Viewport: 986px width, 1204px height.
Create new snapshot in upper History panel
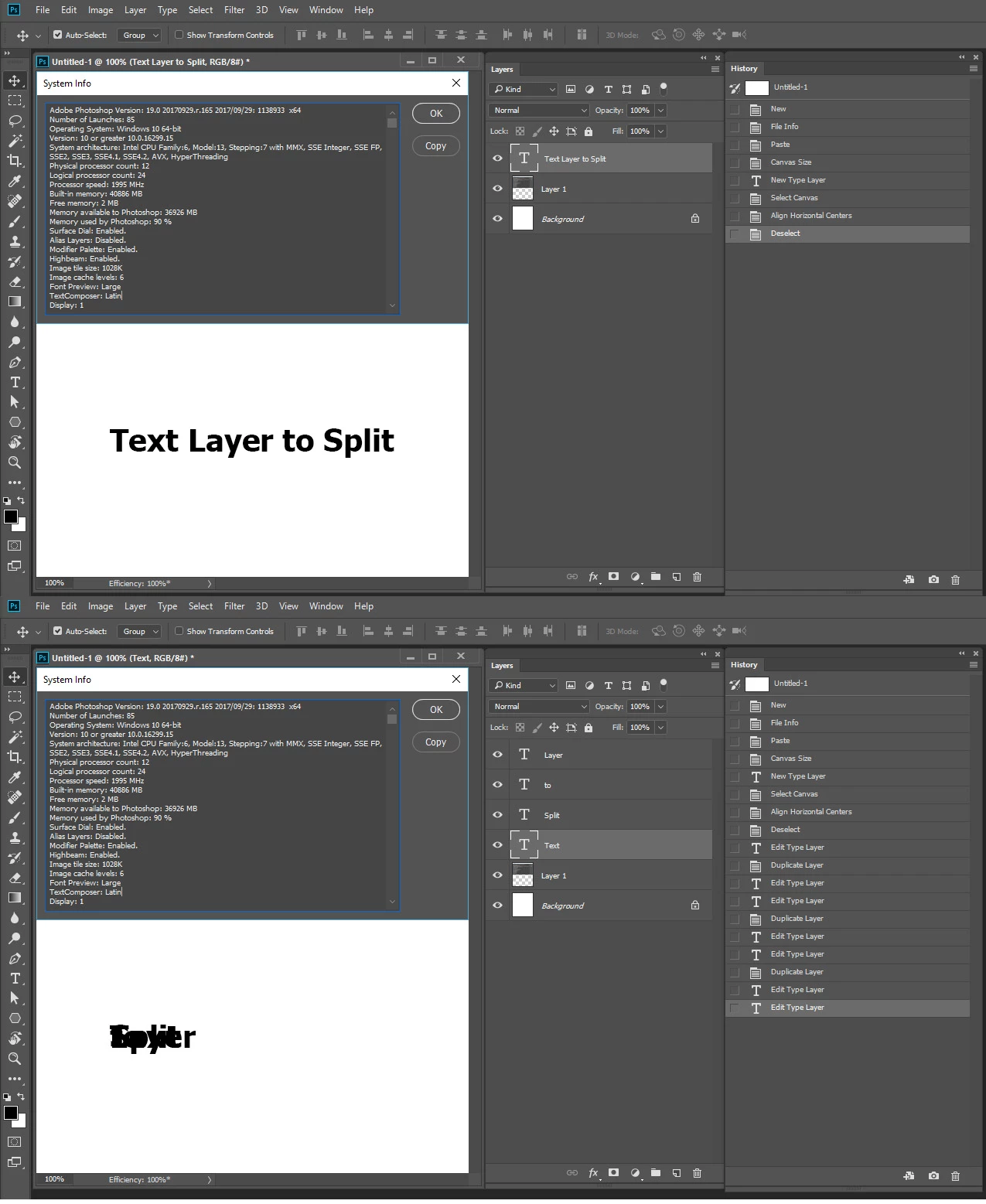(933, 579)
